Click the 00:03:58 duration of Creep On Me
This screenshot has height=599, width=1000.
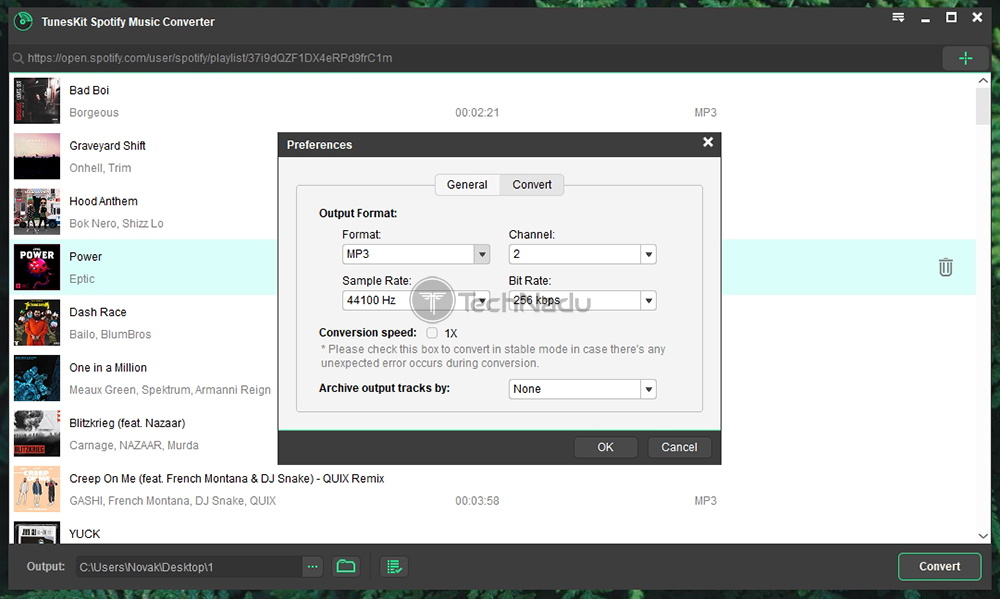click(x=477, y=501)
